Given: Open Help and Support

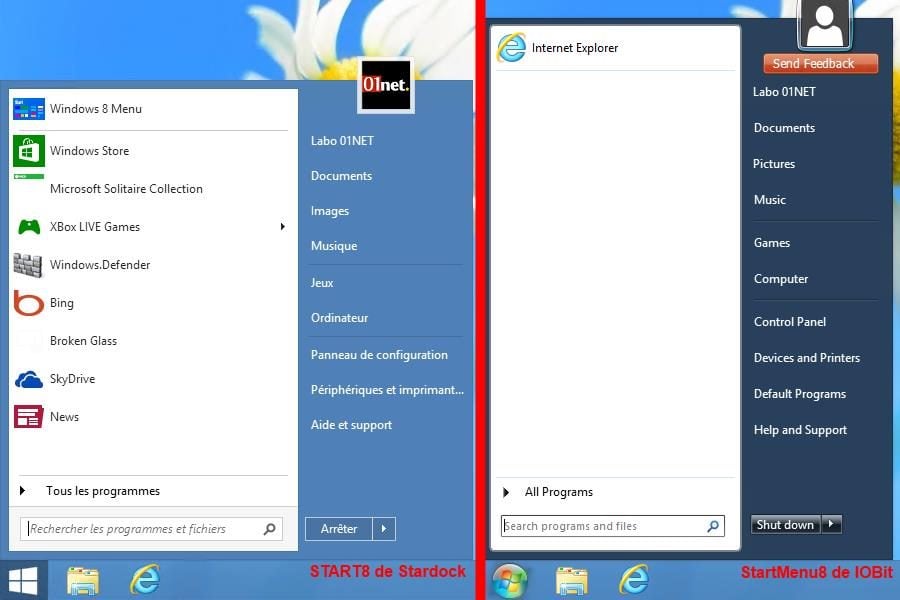Looking at the screenshot, I should [x=800, y=430].
